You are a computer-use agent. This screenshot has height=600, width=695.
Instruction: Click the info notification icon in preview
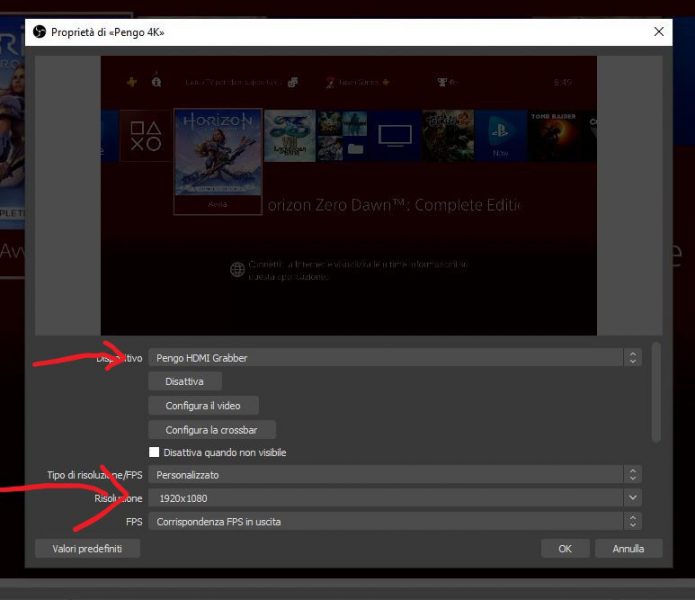(156, 81)
